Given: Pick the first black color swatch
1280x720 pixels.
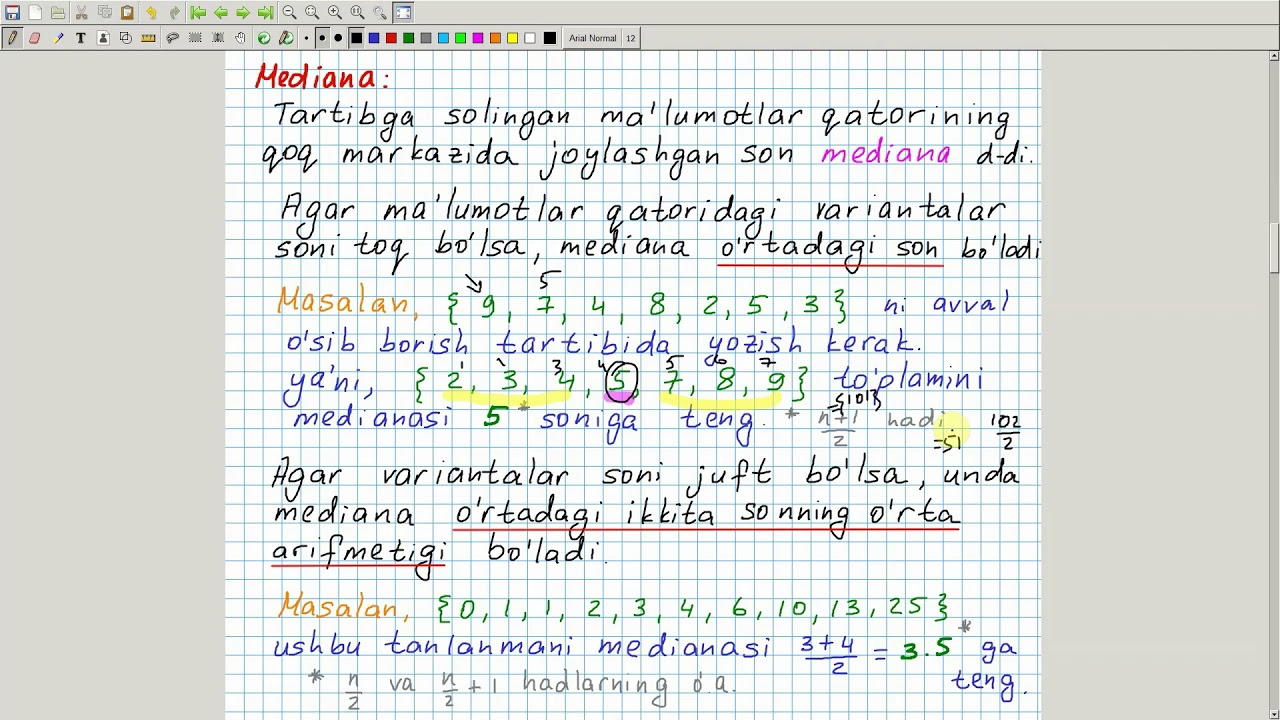Looking at the screenshot, I should click(x=356, y=38).
